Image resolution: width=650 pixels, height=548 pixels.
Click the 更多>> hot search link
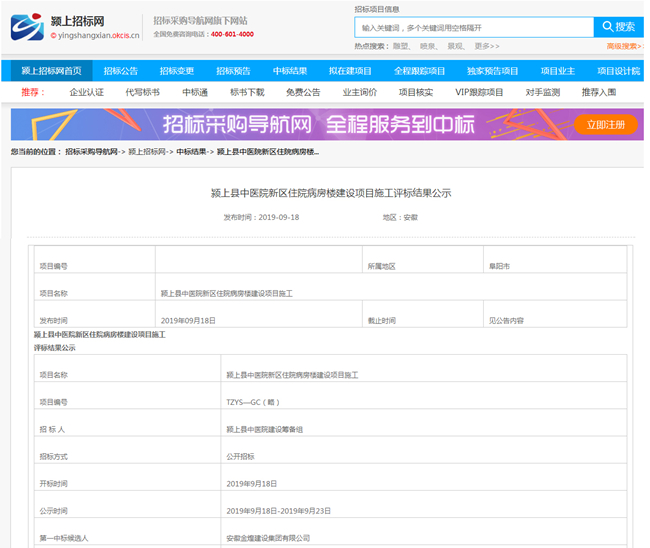tap(487, 46)
